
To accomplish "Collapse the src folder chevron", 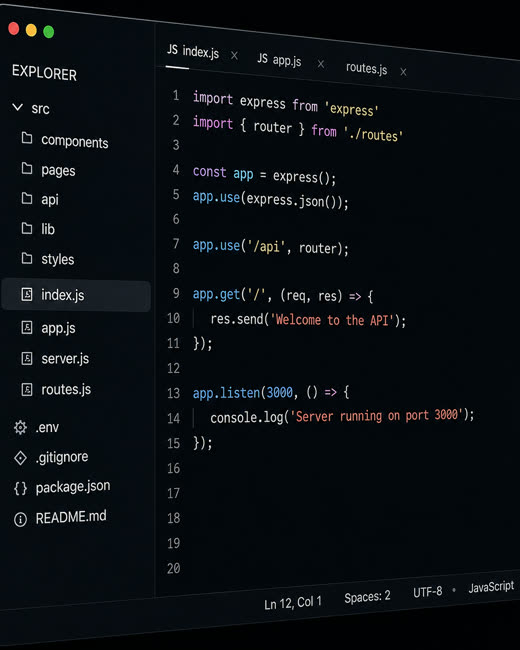I will 17,107.
